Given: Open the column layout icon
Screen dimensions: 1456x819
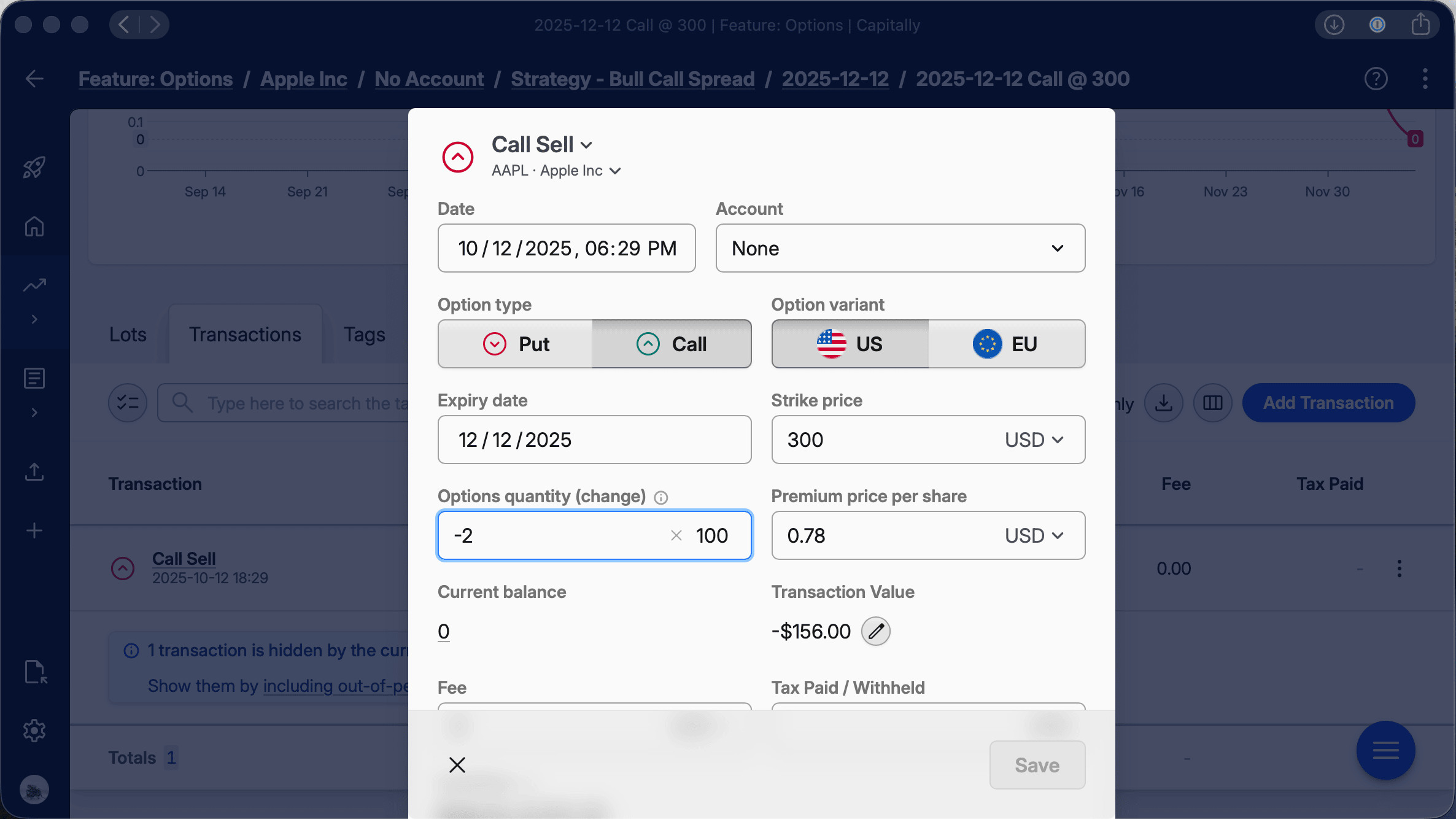Looking at the screenshot, I should point(1212,403).
